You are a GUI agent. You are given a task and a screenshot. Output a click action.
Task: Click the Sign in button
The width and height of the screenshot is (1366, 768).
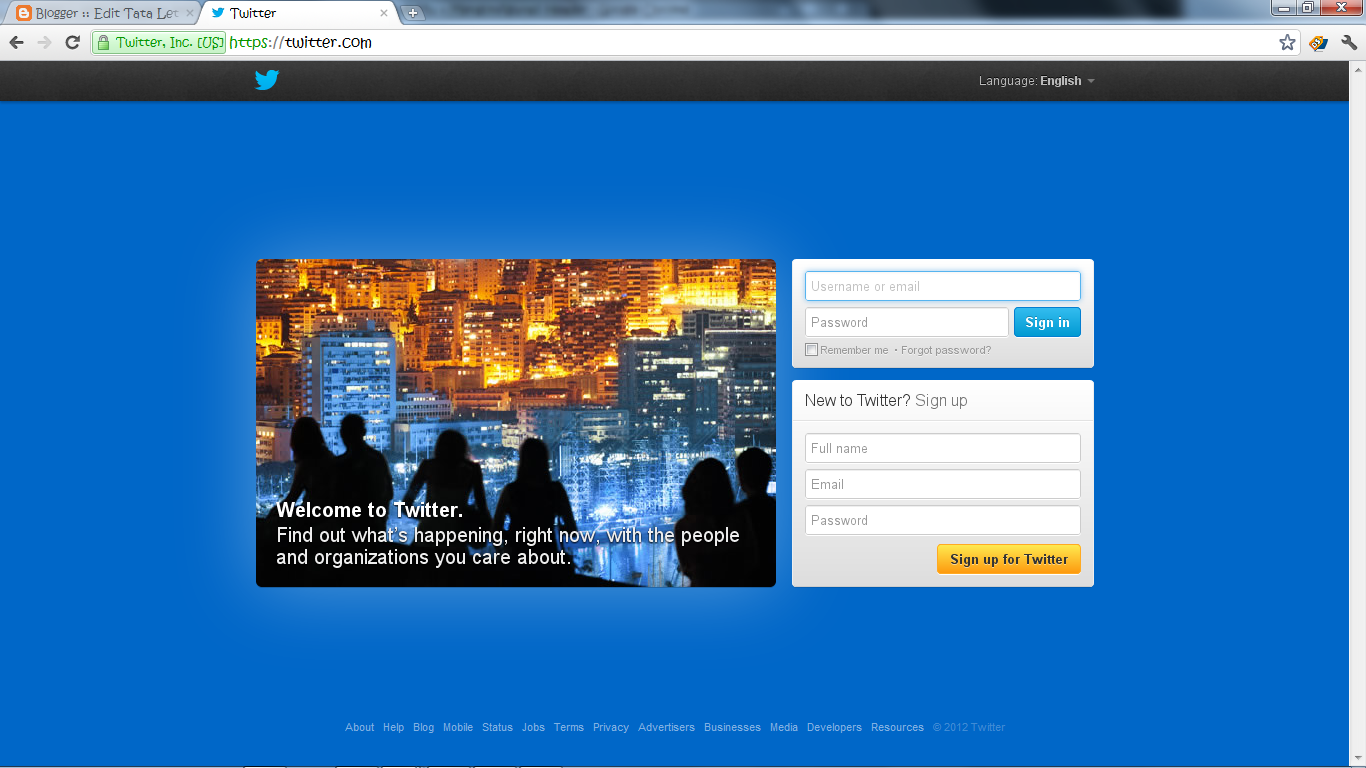click(x=1047, y=322)
